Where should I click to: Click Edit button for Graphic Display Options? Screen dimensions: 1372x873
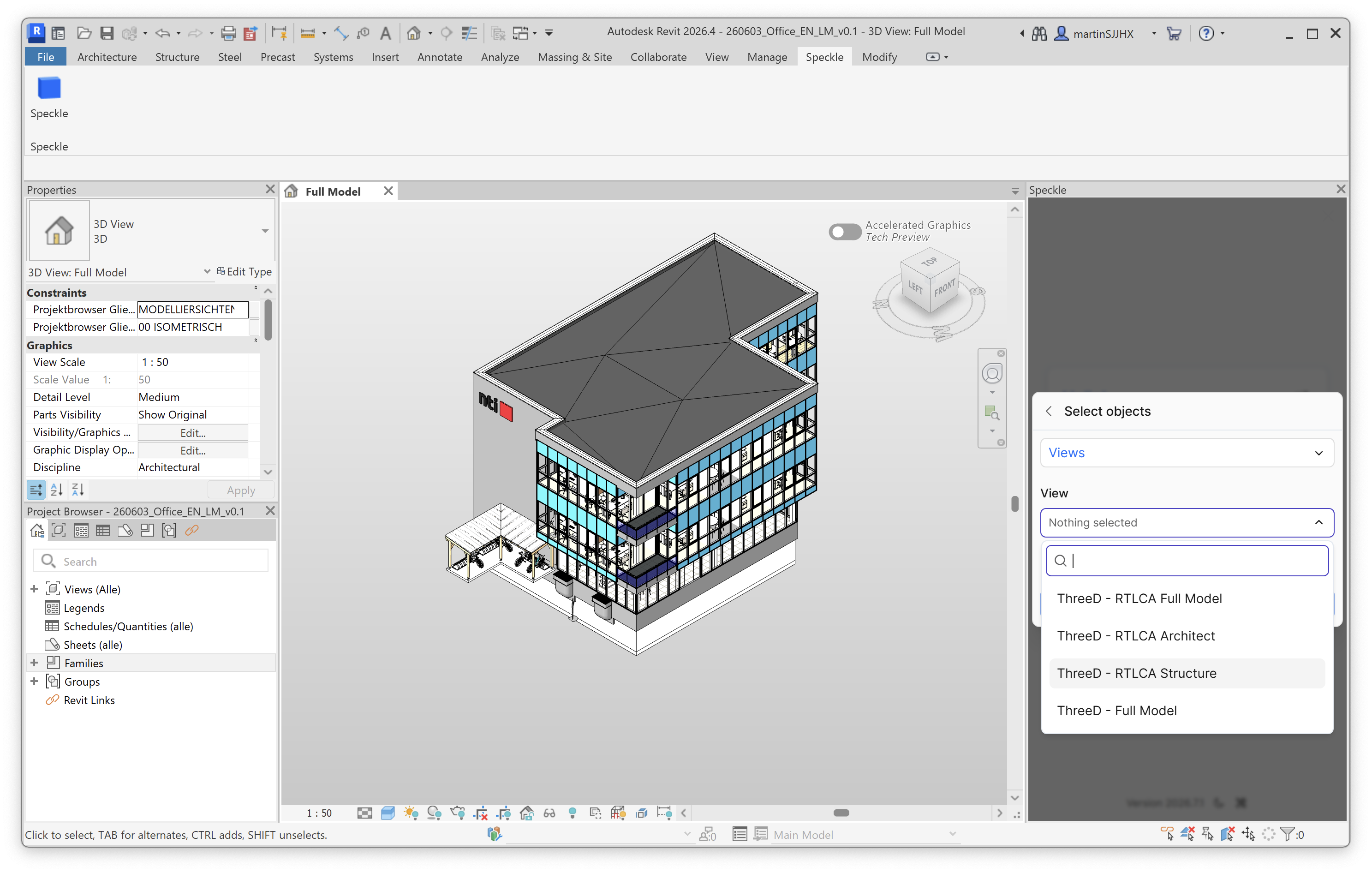point(192,450)
